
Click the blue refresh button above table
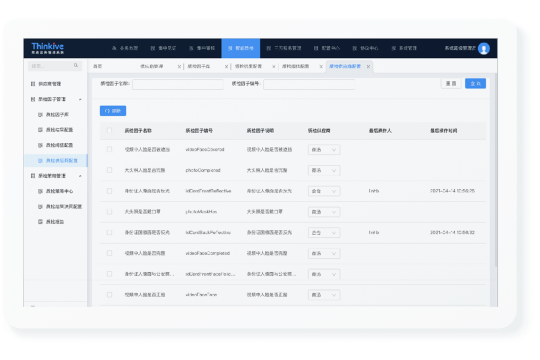[x=113, y=111]
